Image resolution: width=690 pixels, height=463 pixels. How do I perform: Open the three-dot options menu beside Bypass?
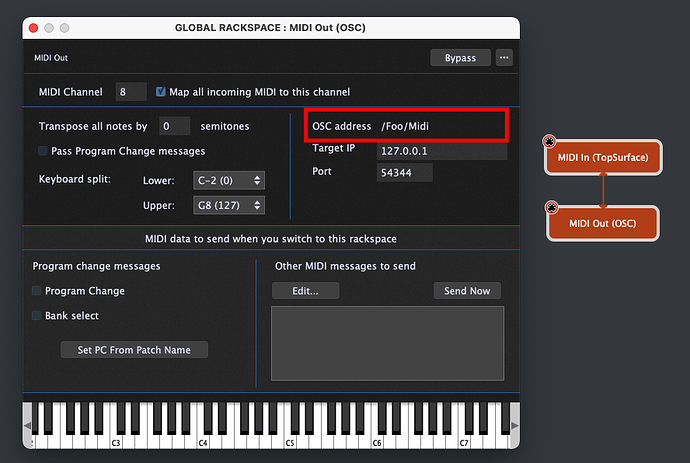tap(504, 58)
